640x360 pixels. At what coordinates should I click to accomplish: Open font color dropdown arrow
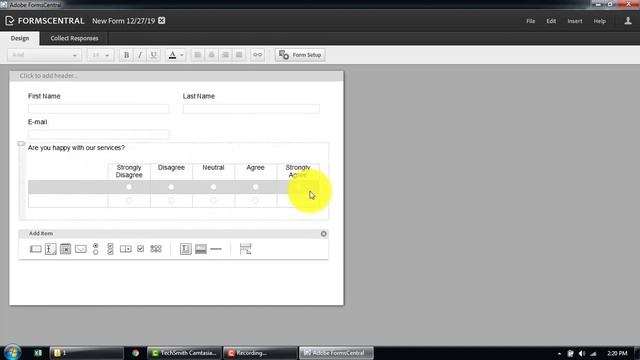pos(182,55)
